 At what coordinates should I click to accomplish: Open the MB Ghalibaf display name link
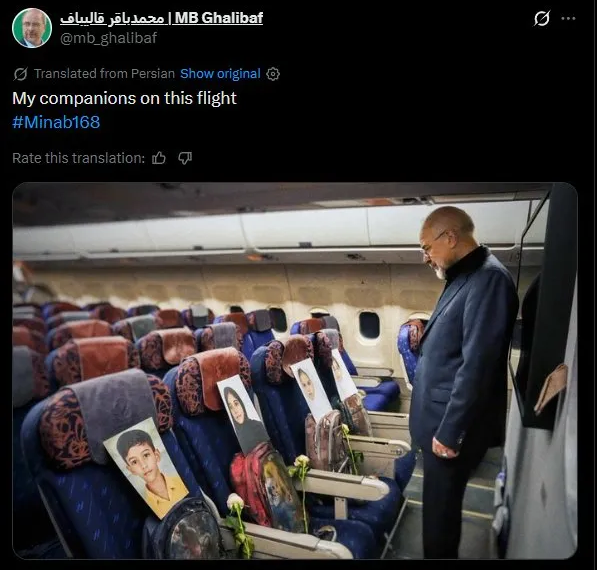[x=161, y=18]
